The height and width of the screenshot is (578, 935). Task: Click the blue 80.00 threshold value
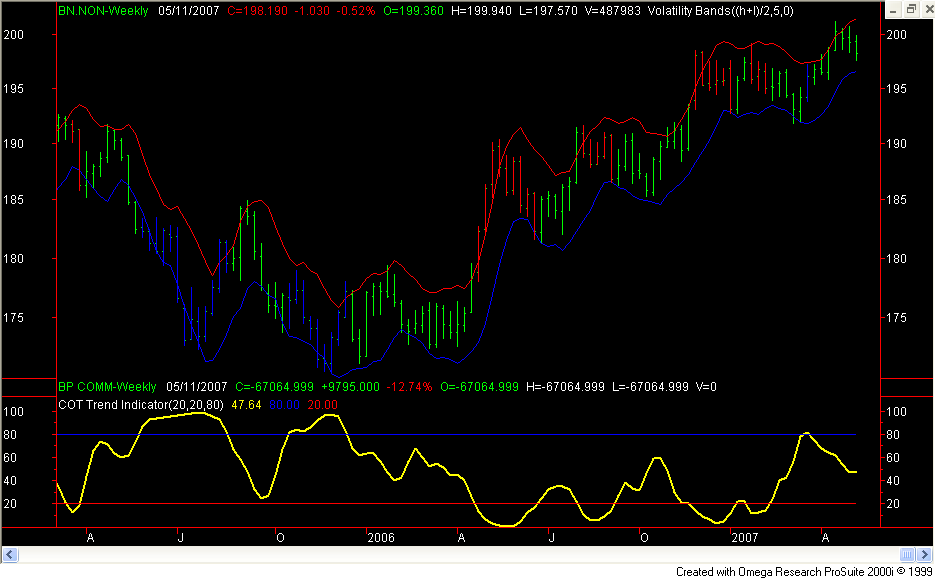(284, 404)
